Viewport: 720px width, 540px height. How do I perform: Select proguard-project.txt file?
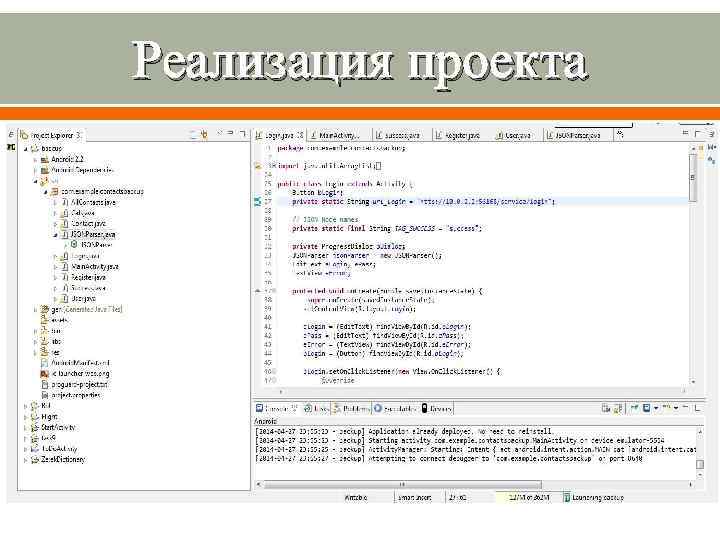[x=79, y=385]
